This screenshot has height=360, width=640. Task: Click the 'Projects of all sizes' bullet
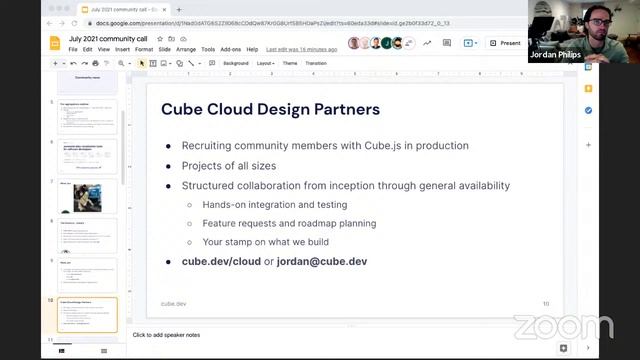tap(229, 166)
